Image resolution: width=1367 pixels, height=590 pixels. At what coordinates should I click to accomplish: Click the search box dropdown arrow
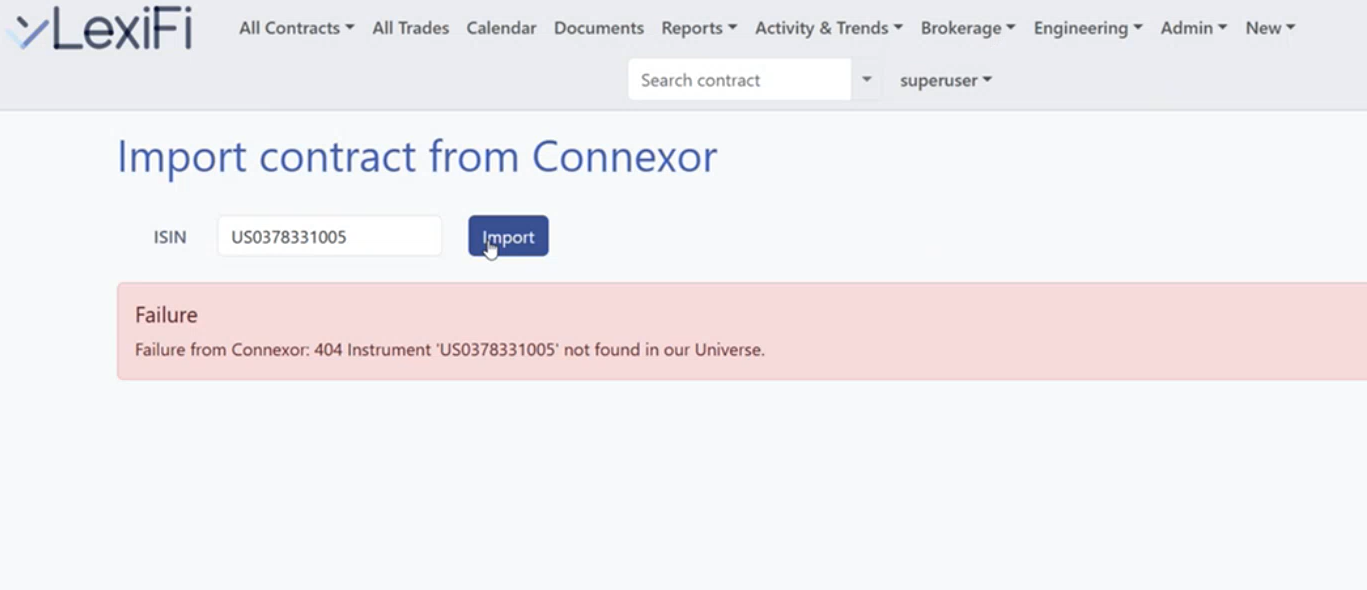(x=867, y=80)
